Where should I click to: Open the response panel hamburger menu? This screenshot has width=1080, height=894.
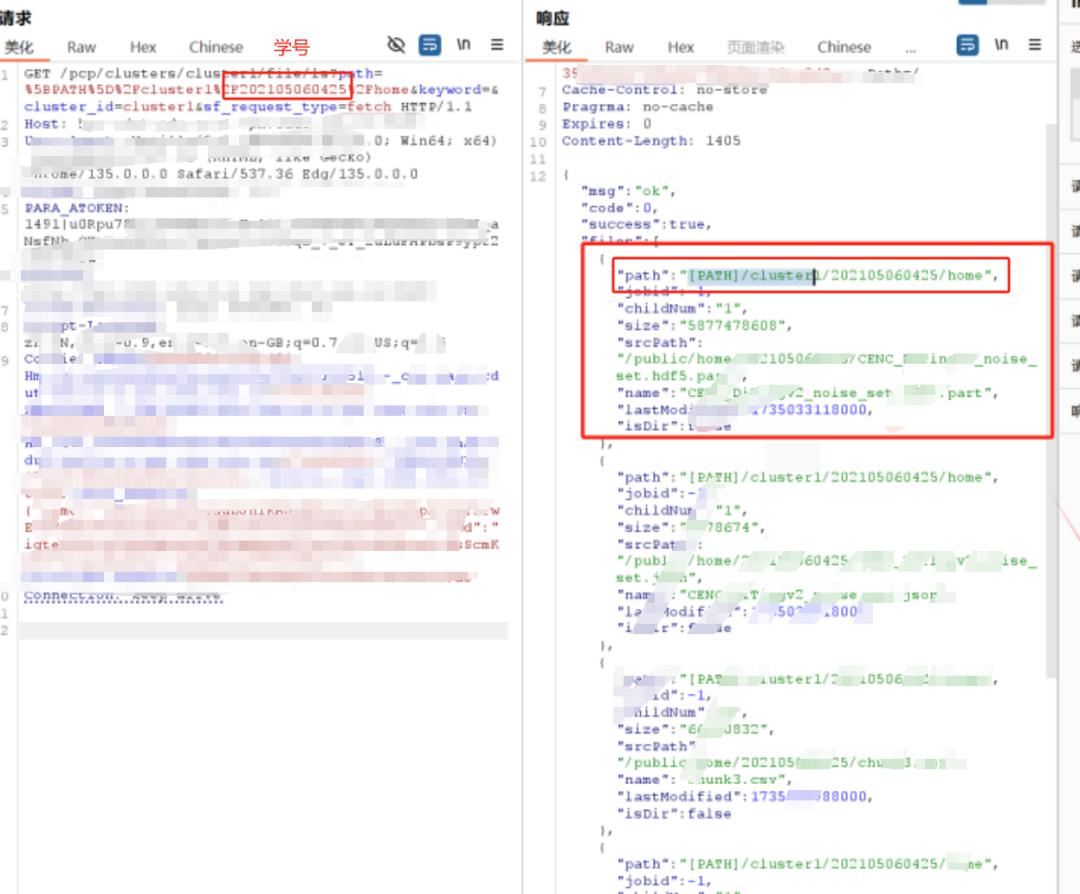tap(1035, 45)
